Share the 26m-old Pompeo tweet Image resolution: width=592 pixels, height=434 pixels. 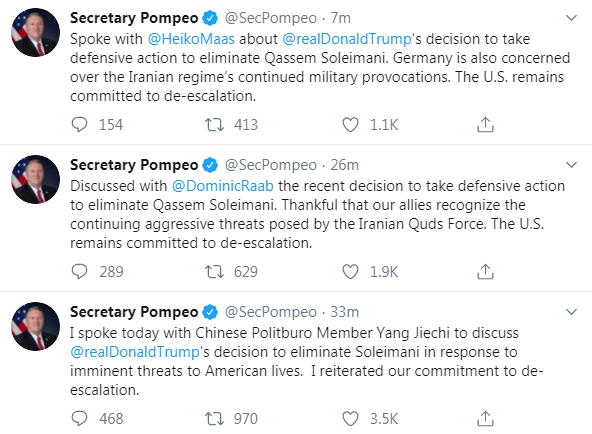pyautogui.click(x=485, y=271)
